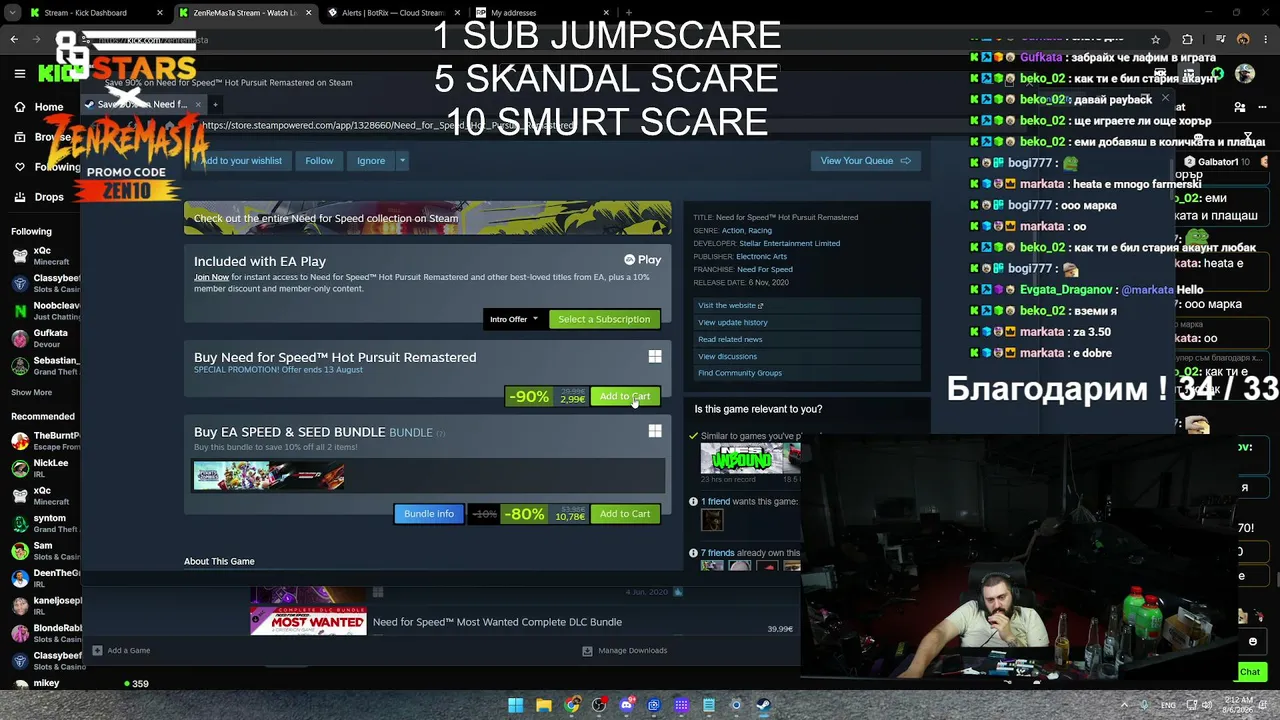Viewport: 1280px width, 720px height.
Task: Open View Your Queue
Action: [865, 161]
